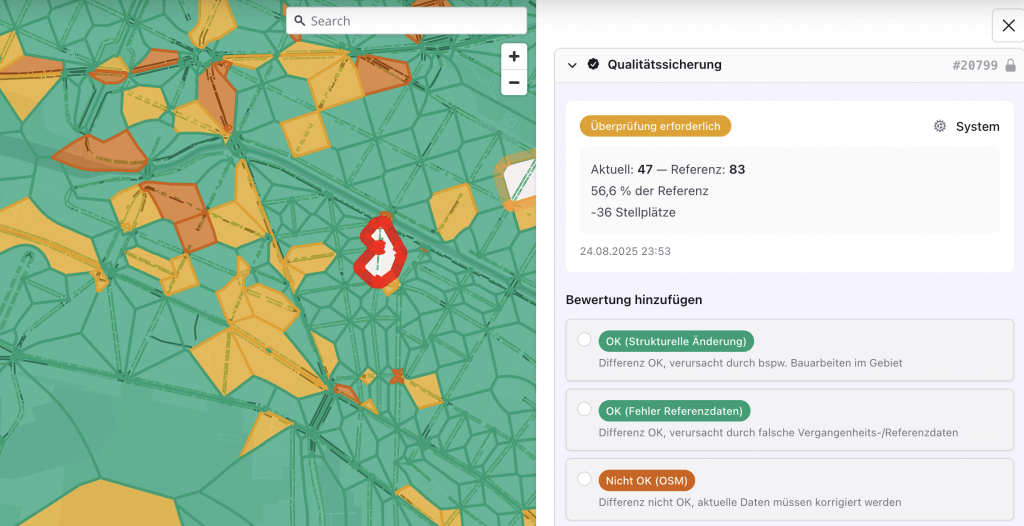Image resolution: width=1024 pixels, height=526 pixels.
Task: Choose the OK (Fehler Referenzdaten) radio option
Action: point(584,410)
